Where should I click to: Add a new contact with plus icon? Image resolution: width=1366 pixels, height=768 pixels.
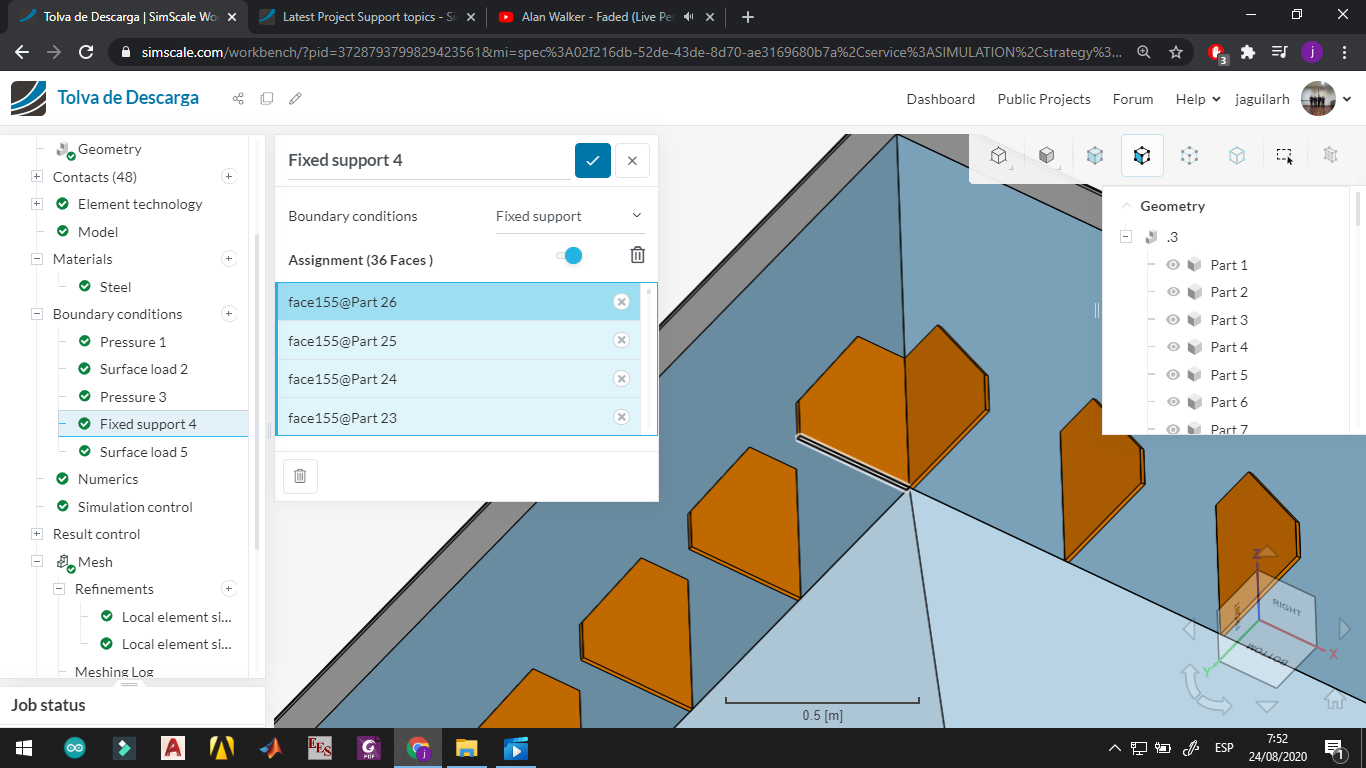tap(229, 176)
